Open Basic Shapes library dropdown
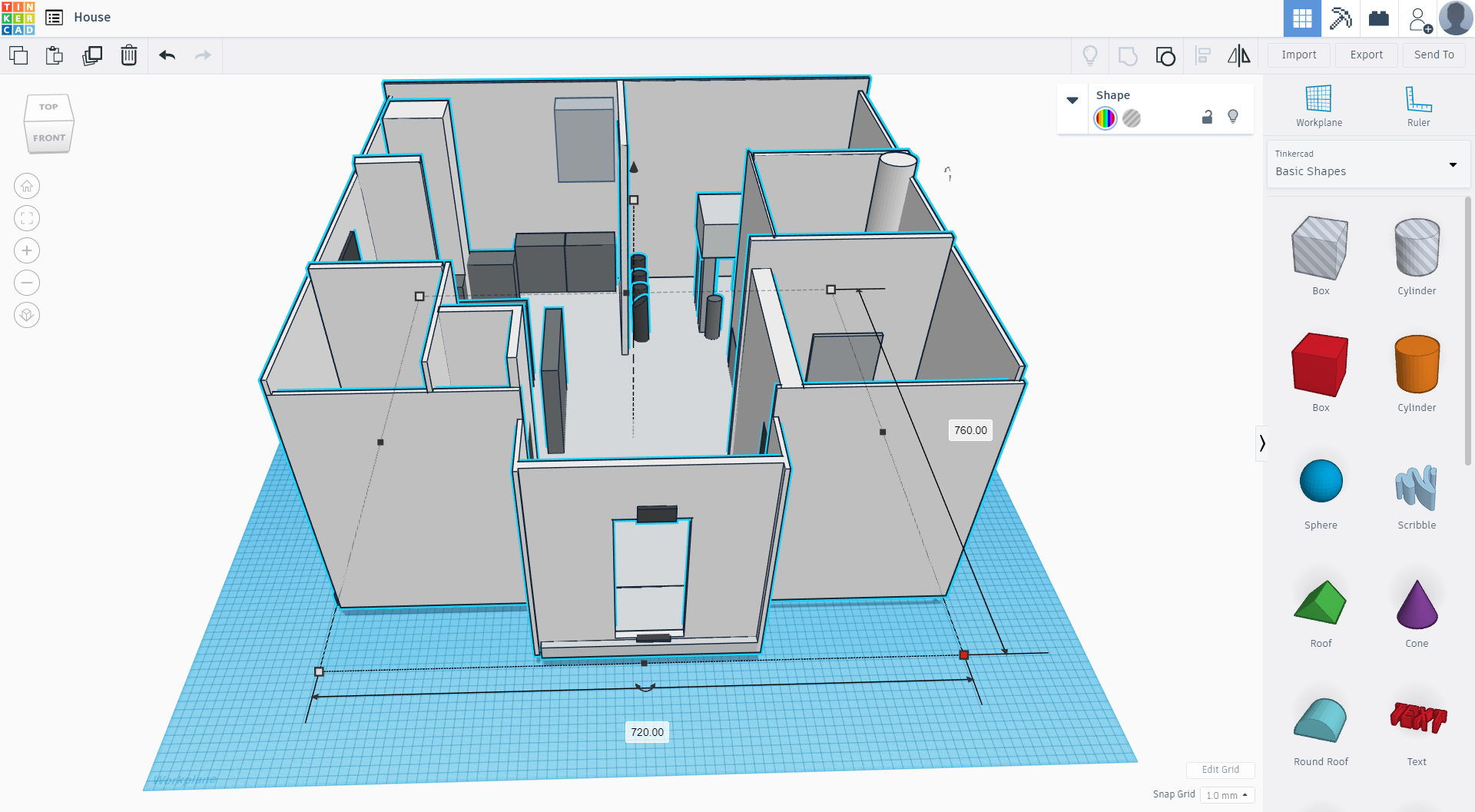 (x=1367, y=164)
